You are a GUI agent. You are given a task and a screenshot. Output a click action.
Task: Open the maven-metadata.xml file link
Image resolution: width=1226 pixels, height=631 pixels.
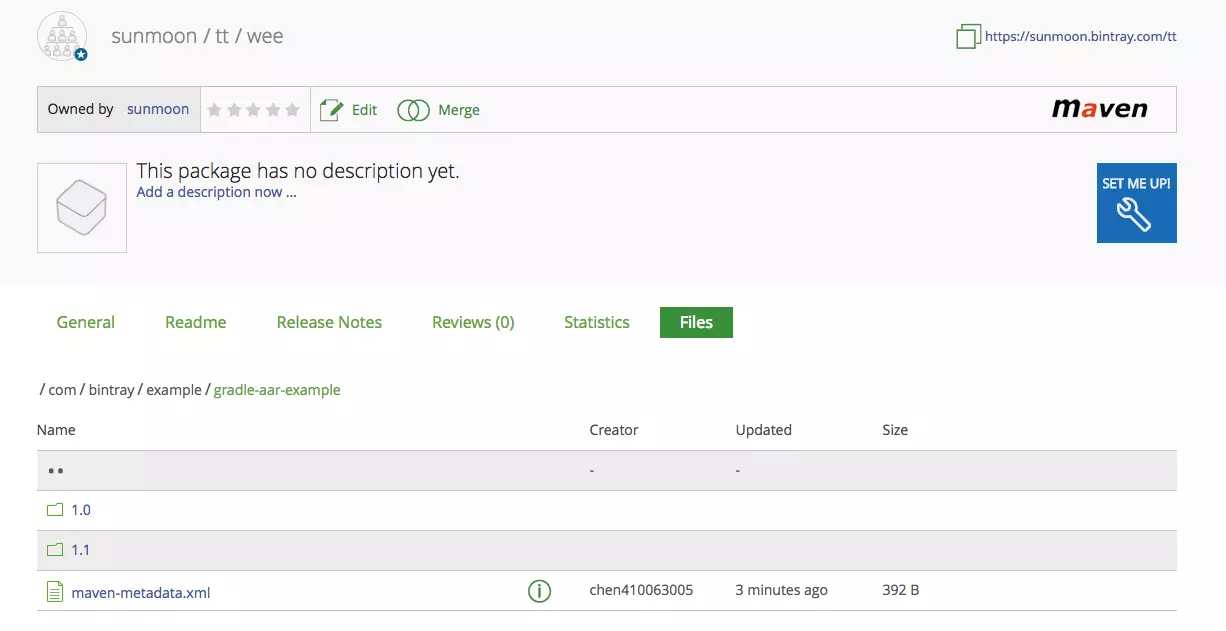tap(141, 593)
